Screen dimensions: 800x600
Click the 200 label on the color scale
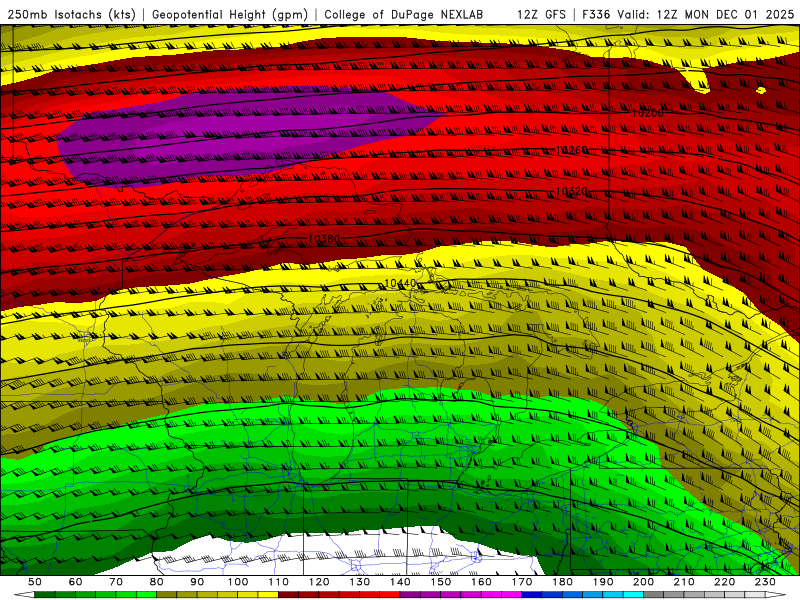pos(643,582)
